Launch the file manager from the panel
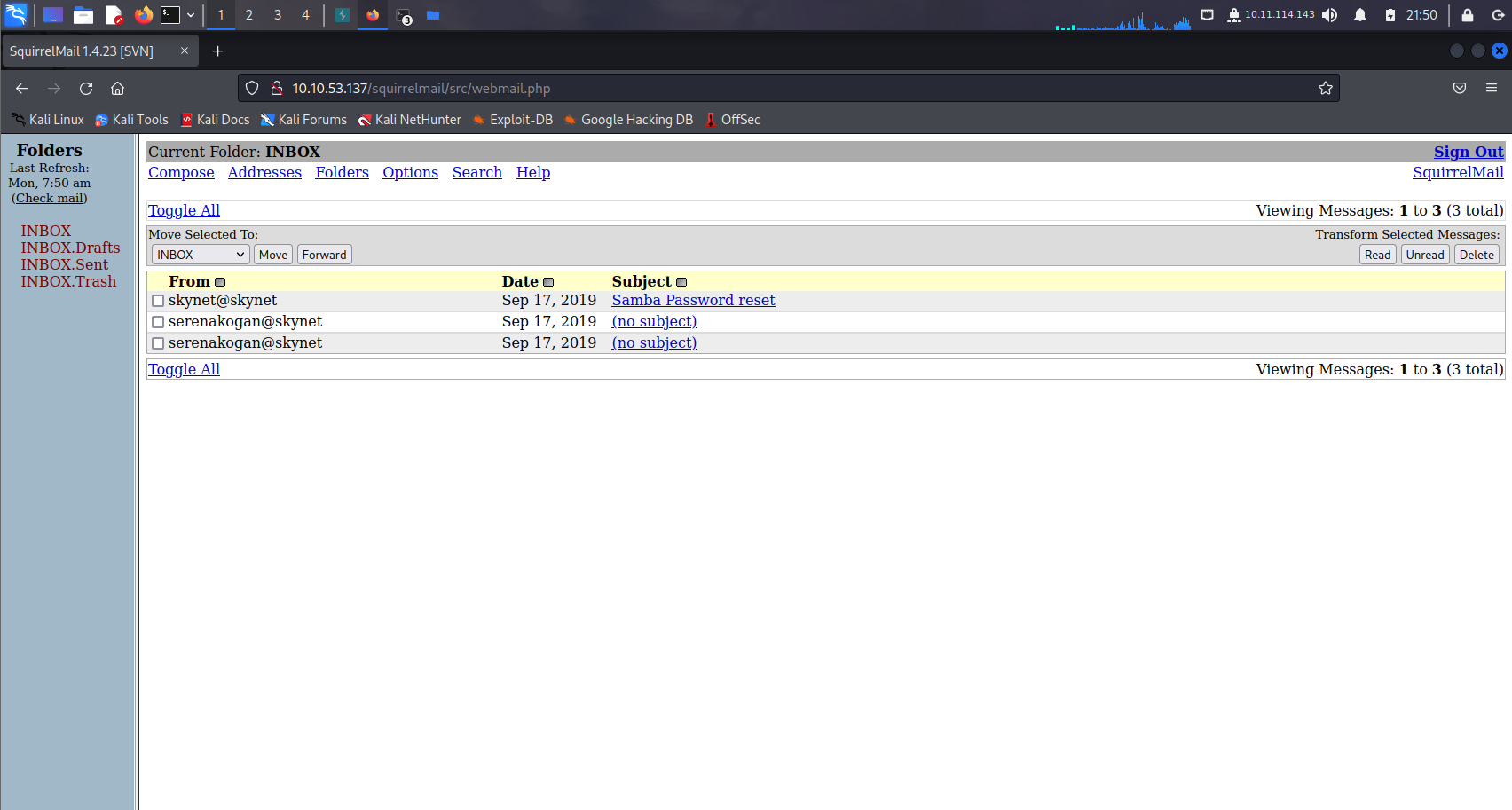The width and height of the screenshot is (1512, 810). [83, 15]
